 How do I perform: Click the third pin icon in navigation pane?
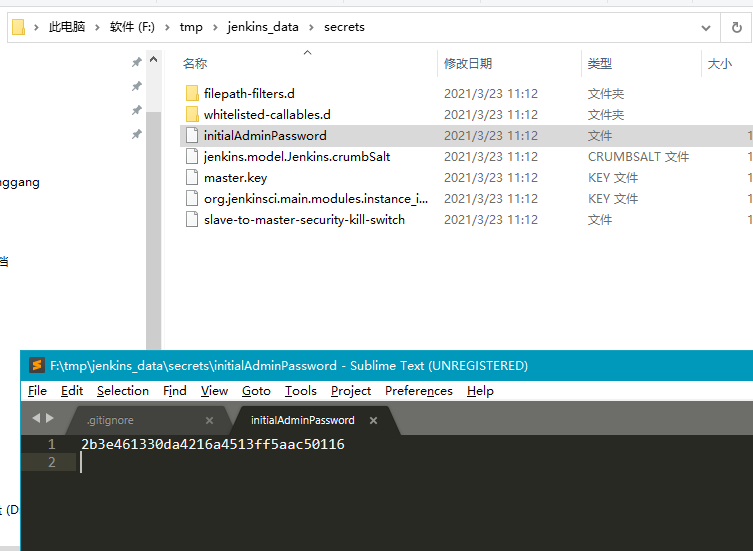coord(137,110)
